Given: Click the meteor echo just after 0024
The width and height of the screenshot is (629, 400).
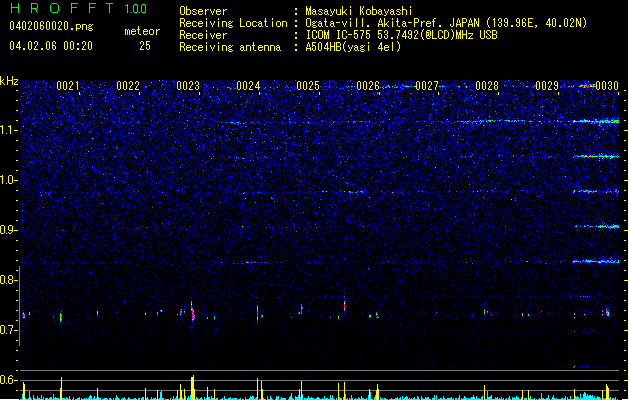Looking at the screenshot, I should [x=258, y=313].
